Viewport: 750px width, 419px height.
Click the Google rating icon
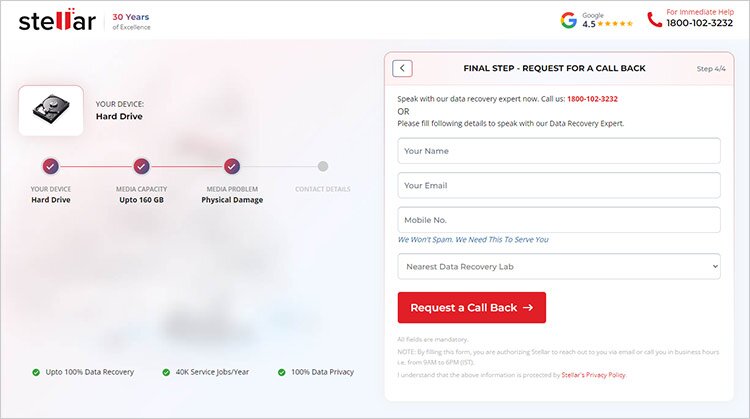569,20
